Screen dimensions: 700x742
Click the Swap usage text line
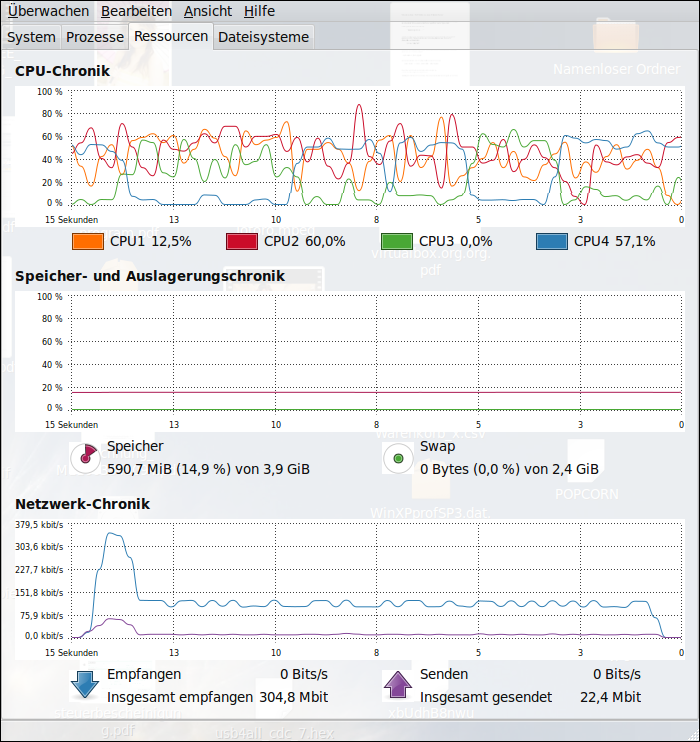pos(509,468)
